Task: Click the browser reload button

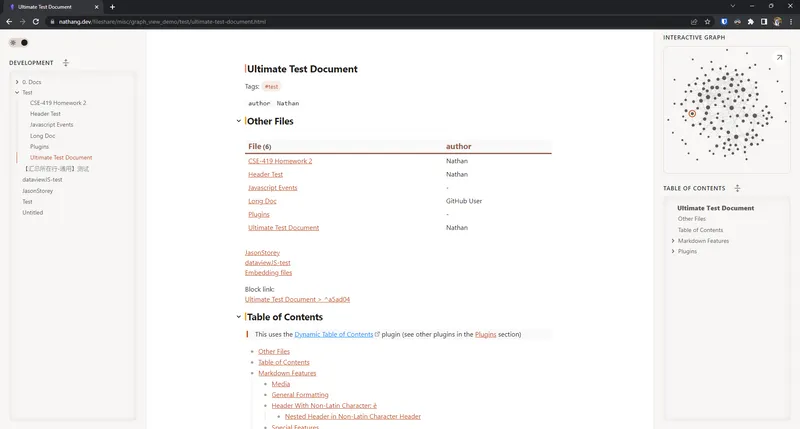Action: [36, 21]
